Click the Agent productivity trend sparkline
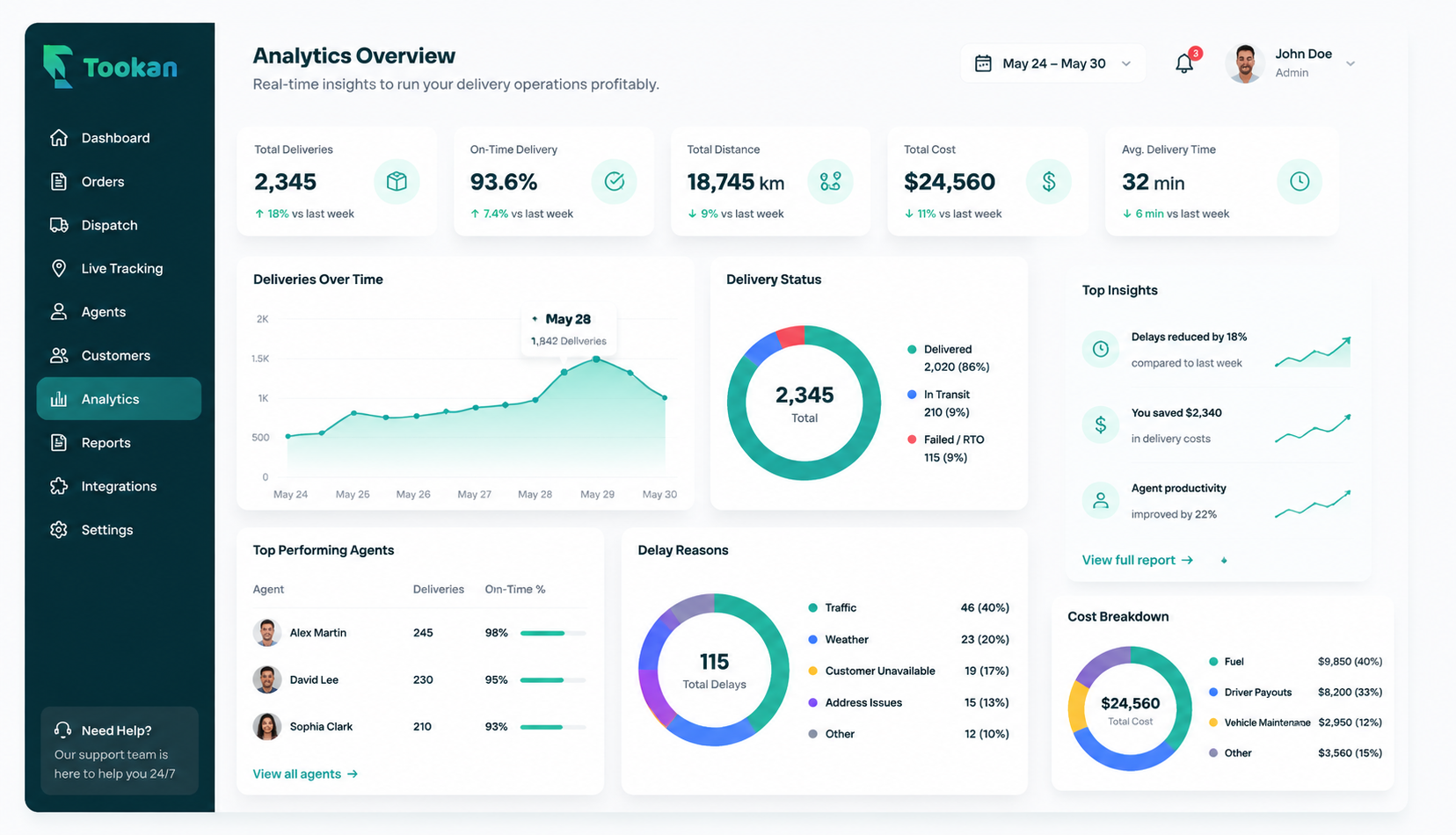The height and width of the screenshot is (835, 1456). click(1313, 504)
